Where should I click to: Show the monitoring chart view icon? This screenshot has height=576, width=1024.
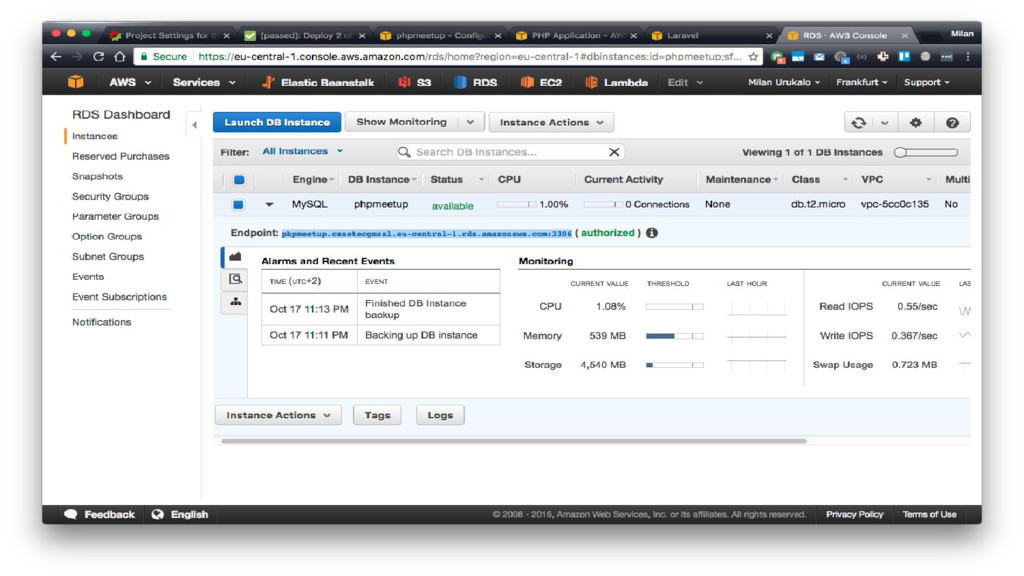(x=235, y=257)
